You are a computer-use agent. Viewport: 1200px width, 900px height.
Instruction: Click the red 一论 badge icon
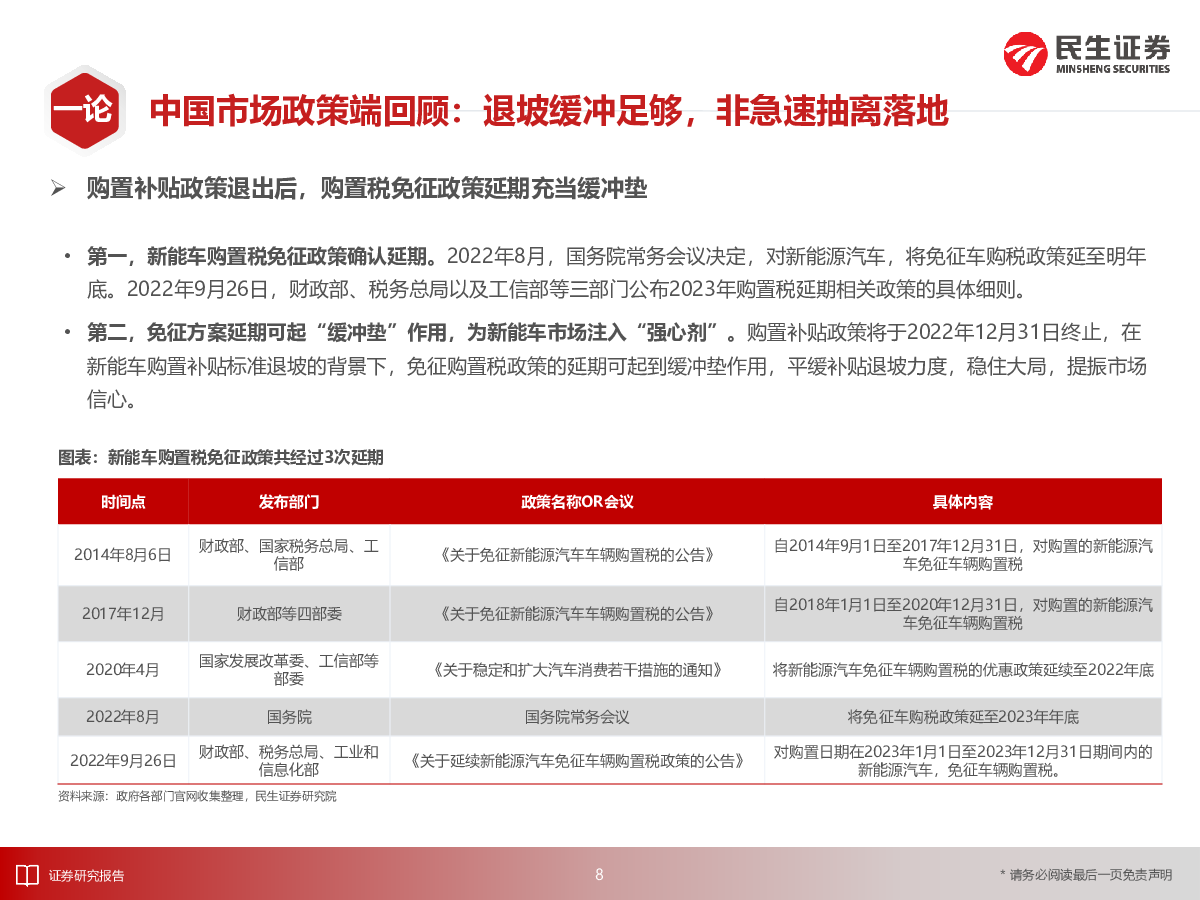click(85, 111)
